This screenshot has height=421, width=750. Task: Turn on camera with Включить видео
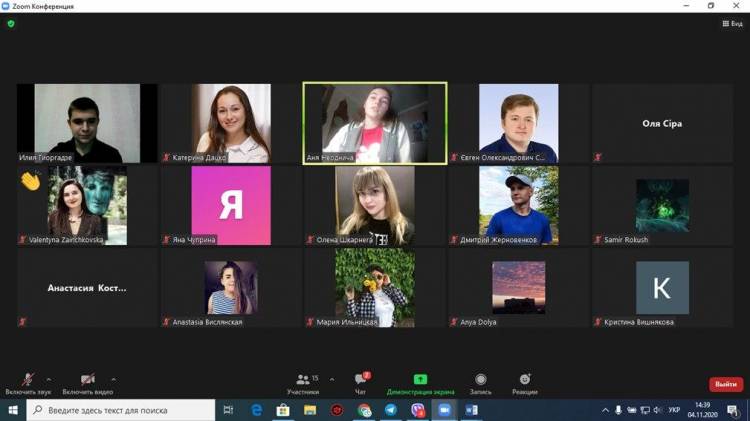[87, 381]
